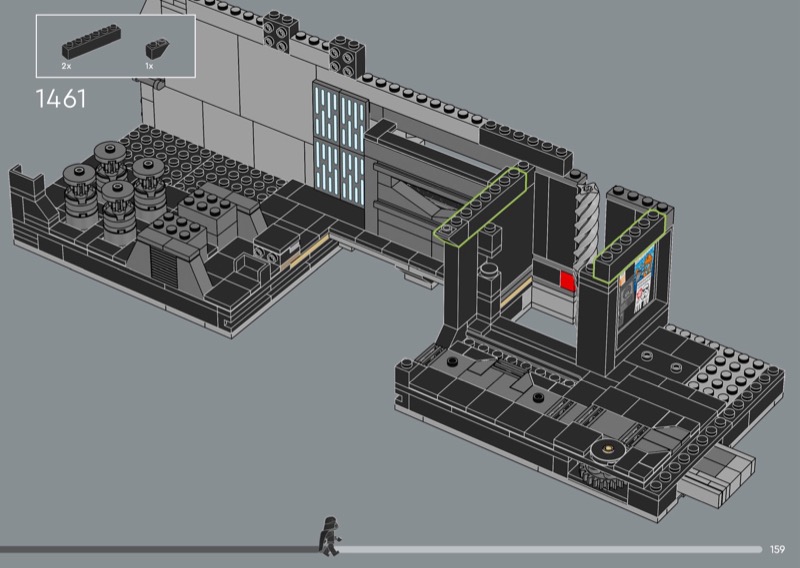
Task: Click the "1x" quantity label
Action: pyautogui.click(x=149, y=65)
